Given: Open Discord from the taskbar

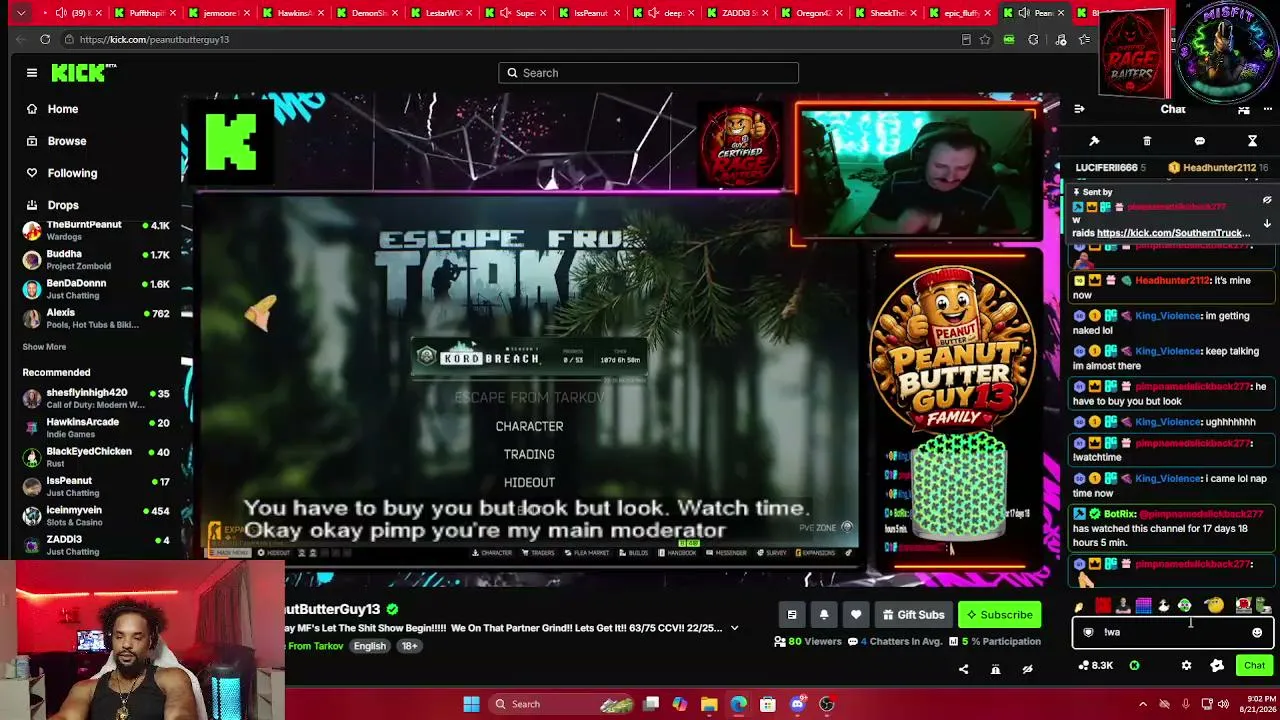Looking at the screenshot, I should (797, 704).
